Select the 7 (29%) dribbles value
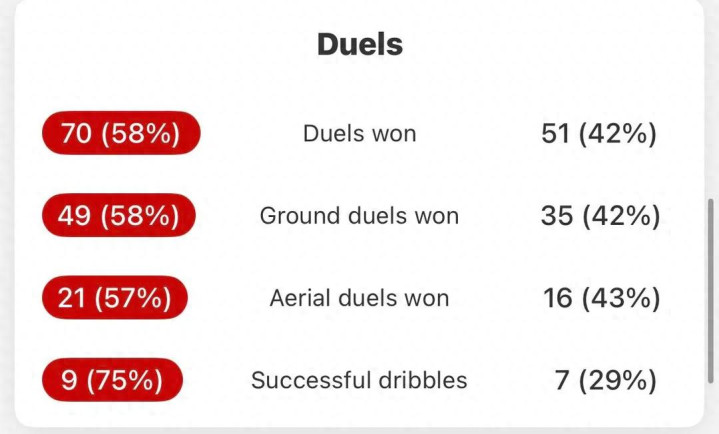 [x=606, y=380]
